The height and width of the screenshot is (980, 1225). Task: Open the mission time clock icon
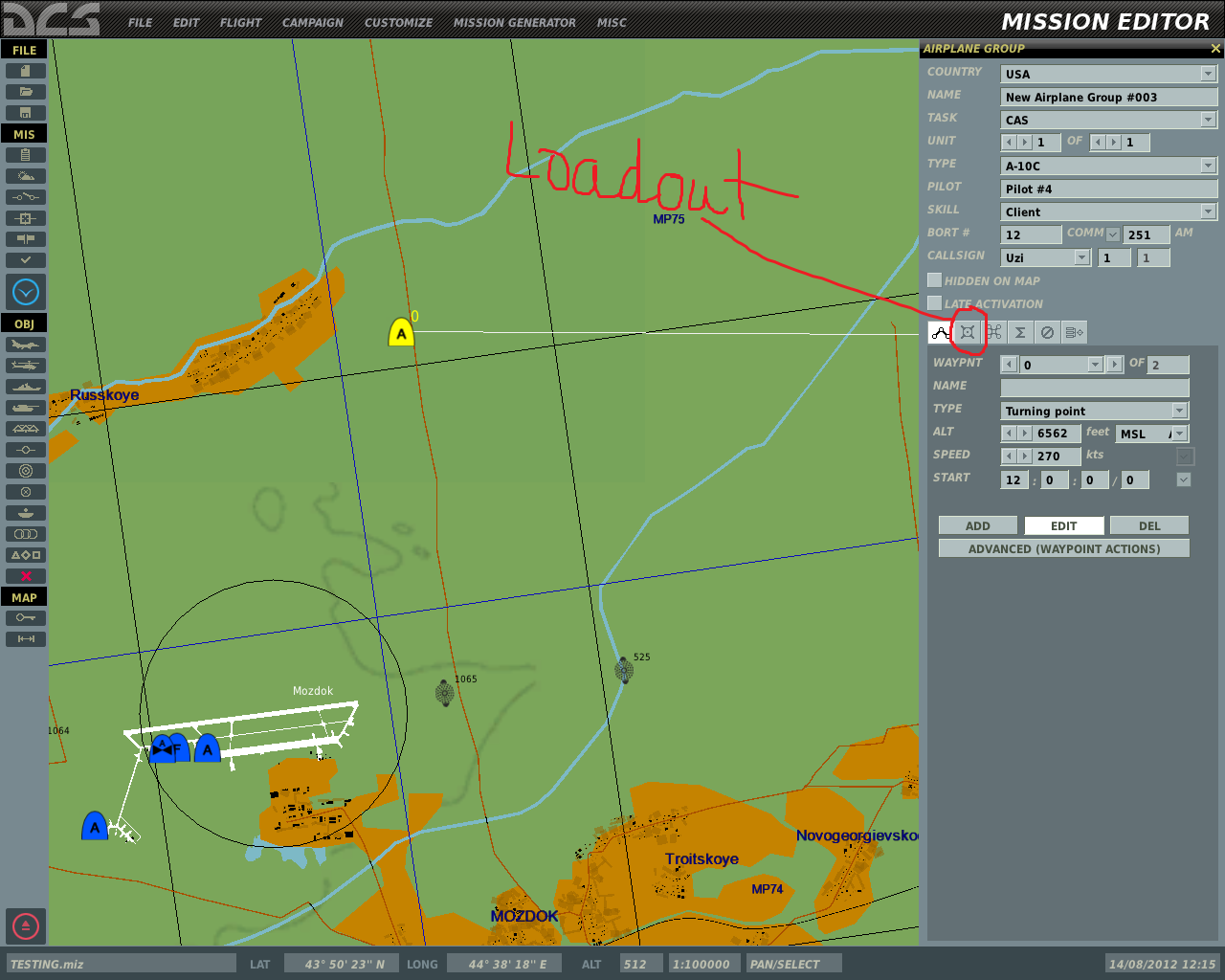pos(26,292)
